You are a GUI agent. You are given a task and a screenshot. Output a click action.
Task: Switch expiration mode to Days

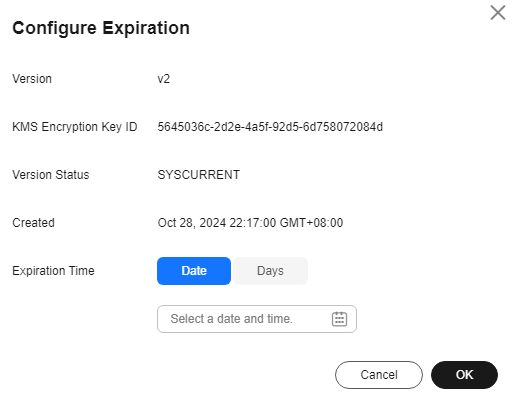point(270,271)
